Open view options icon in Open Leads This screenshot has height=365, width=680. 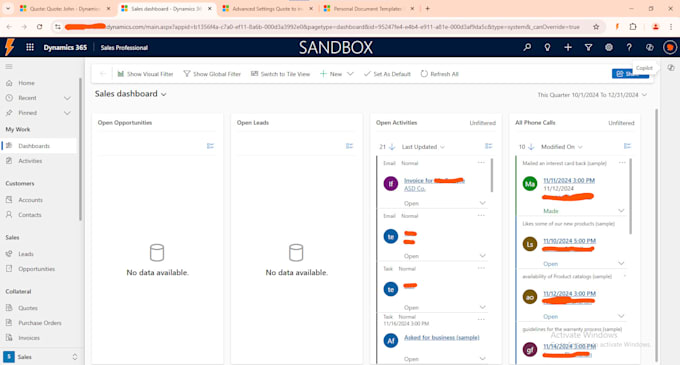point(350,146)
